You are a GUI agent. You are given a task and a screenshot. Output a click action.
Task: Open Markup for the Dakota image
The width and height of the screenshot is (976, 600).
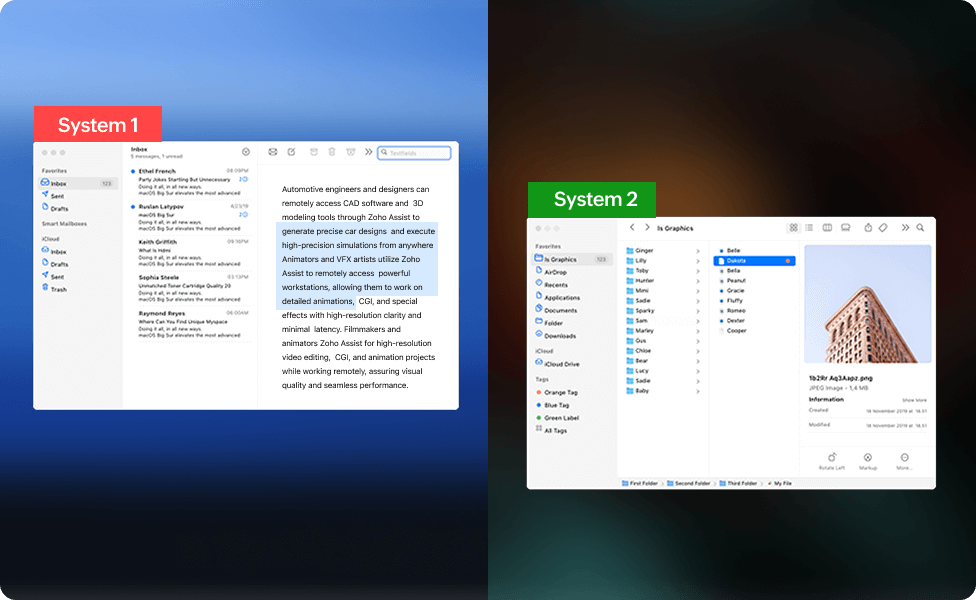click(x=868, y=459)
